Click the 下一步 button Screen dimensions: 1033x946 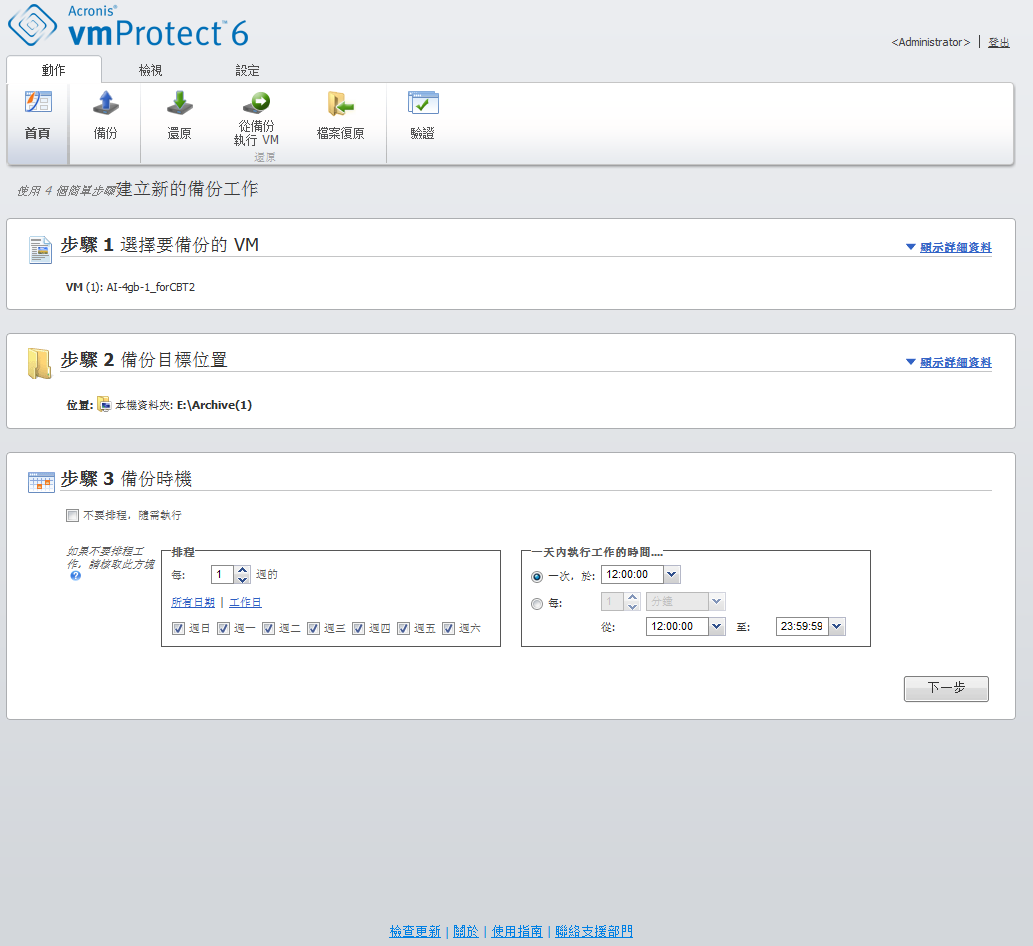945,688
